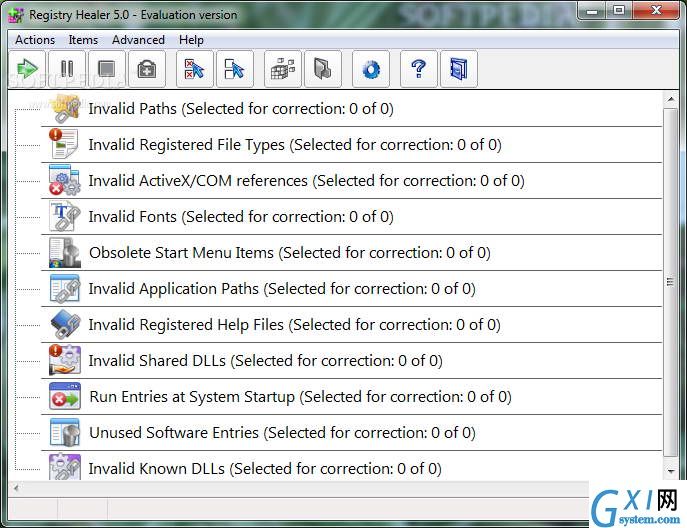
Task: Click the vertical scrollbar up arrow
Action: [671, 99]
